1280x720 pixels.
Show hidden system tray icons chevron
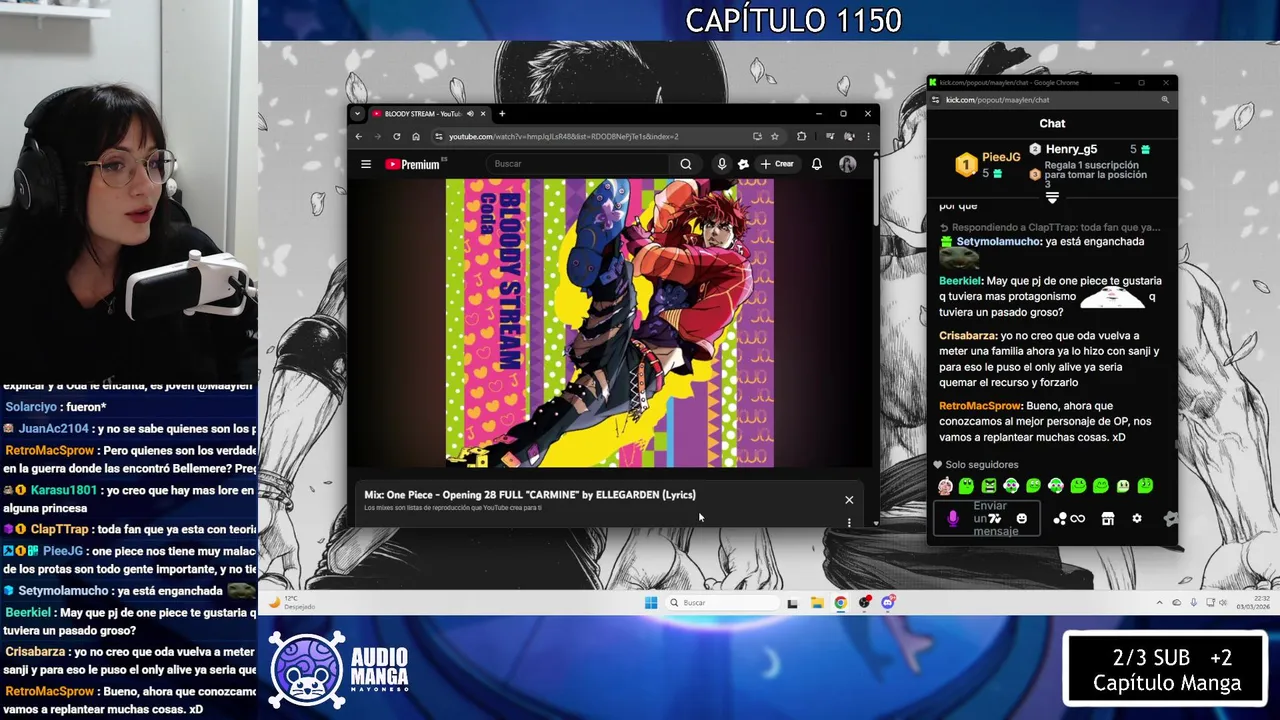click(x=1160, y=602)
